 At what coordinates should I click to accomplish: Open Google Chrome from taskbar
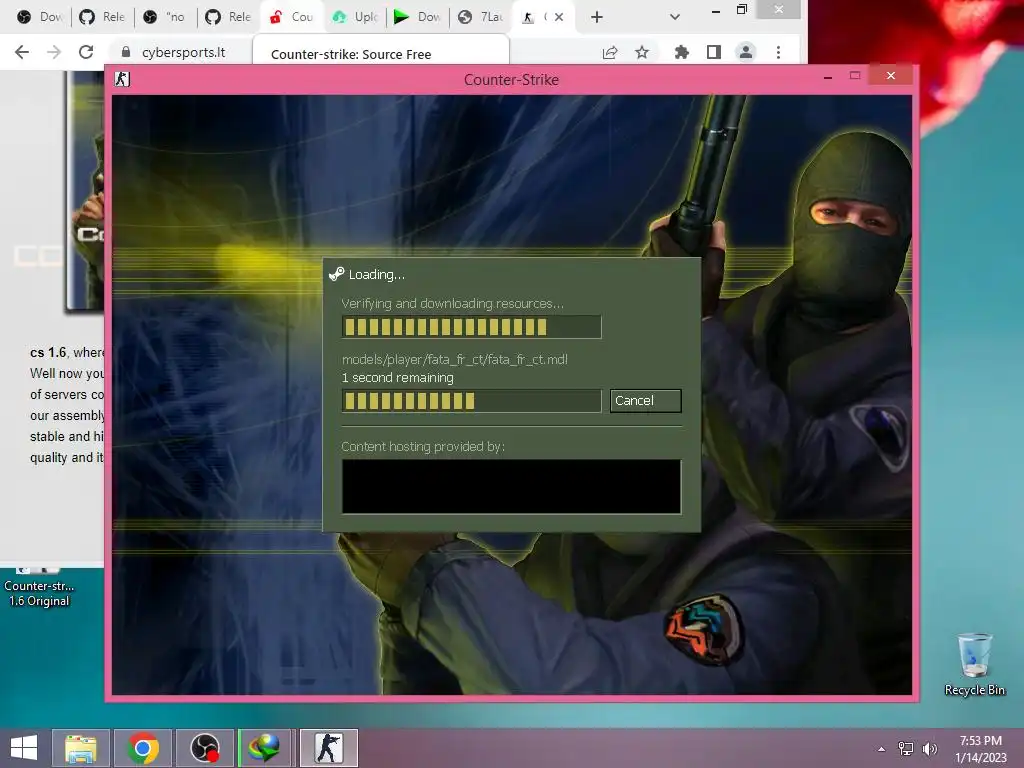[x=143, y=748]
